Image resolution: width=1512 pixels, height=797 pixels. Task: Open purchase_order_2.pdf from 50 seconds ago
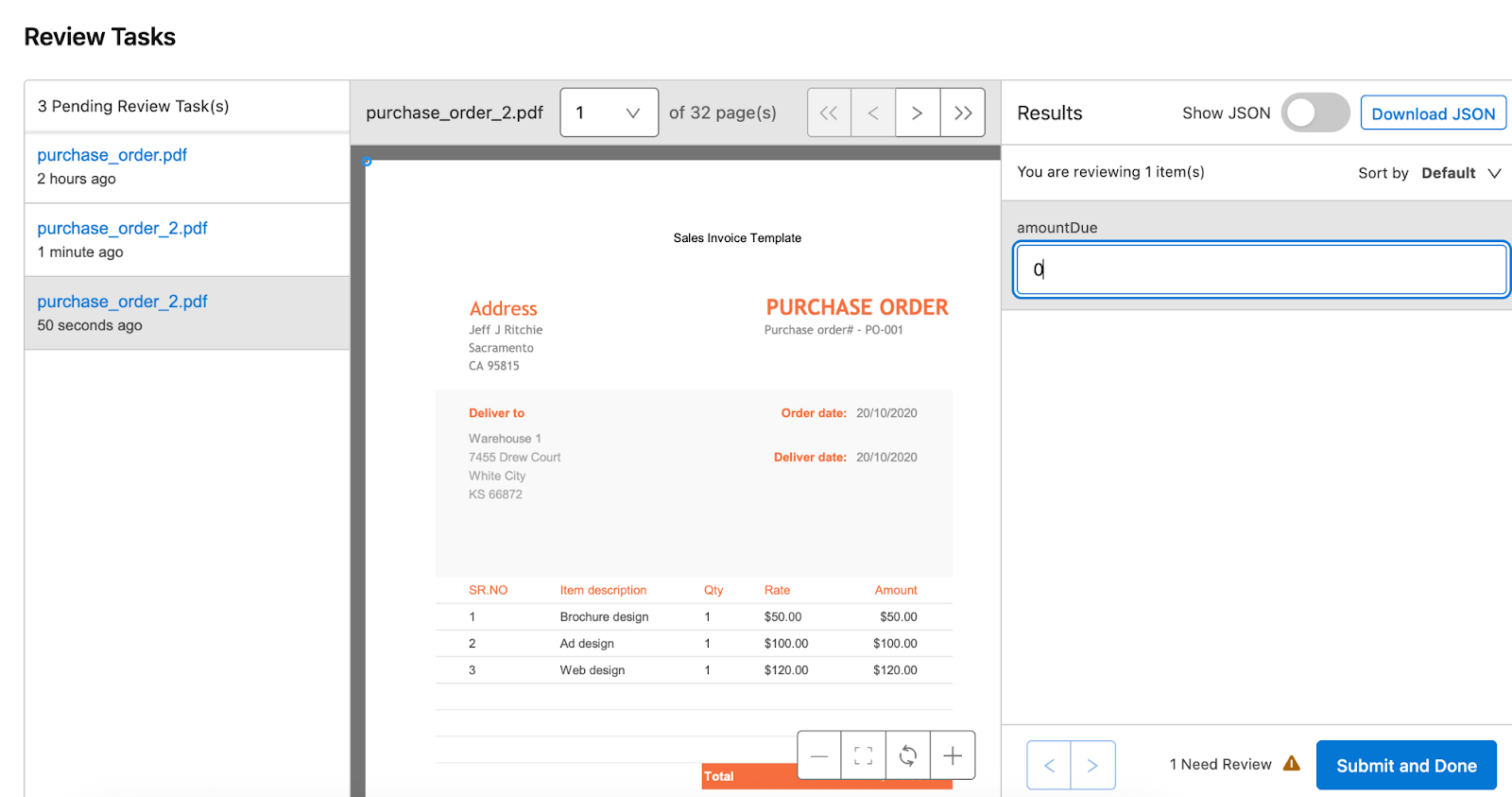(187, 313)
